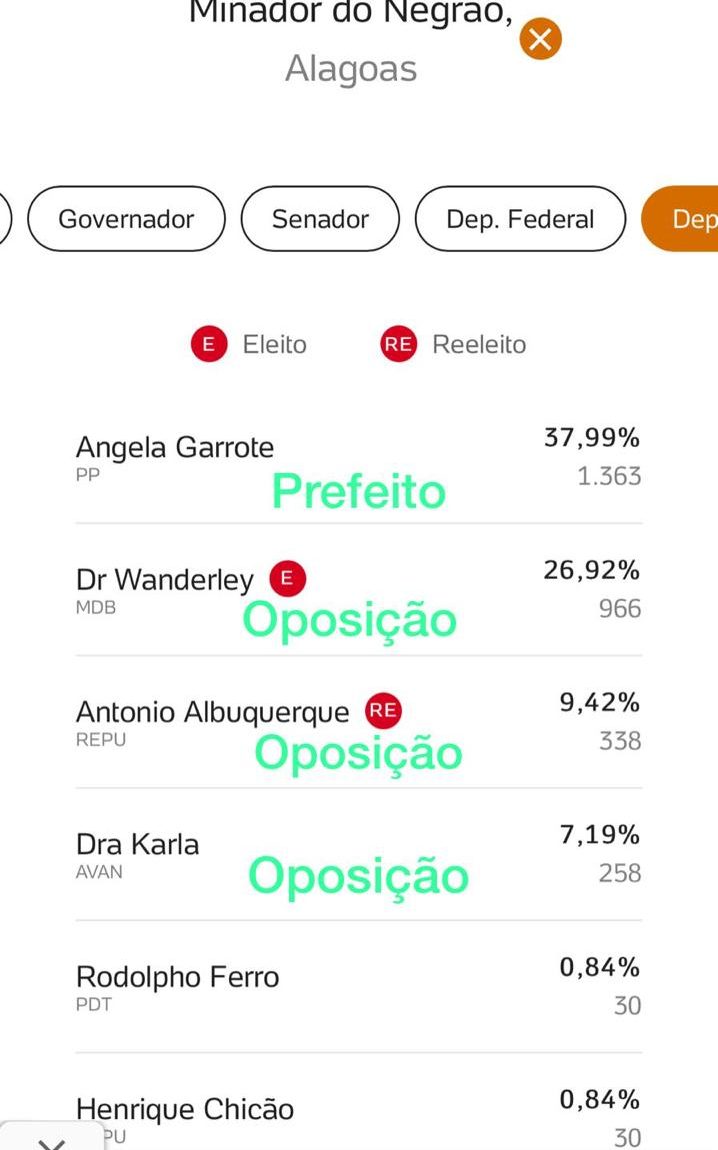Tap the 966 vote count

pyautogui.click(x=620, y=608)
